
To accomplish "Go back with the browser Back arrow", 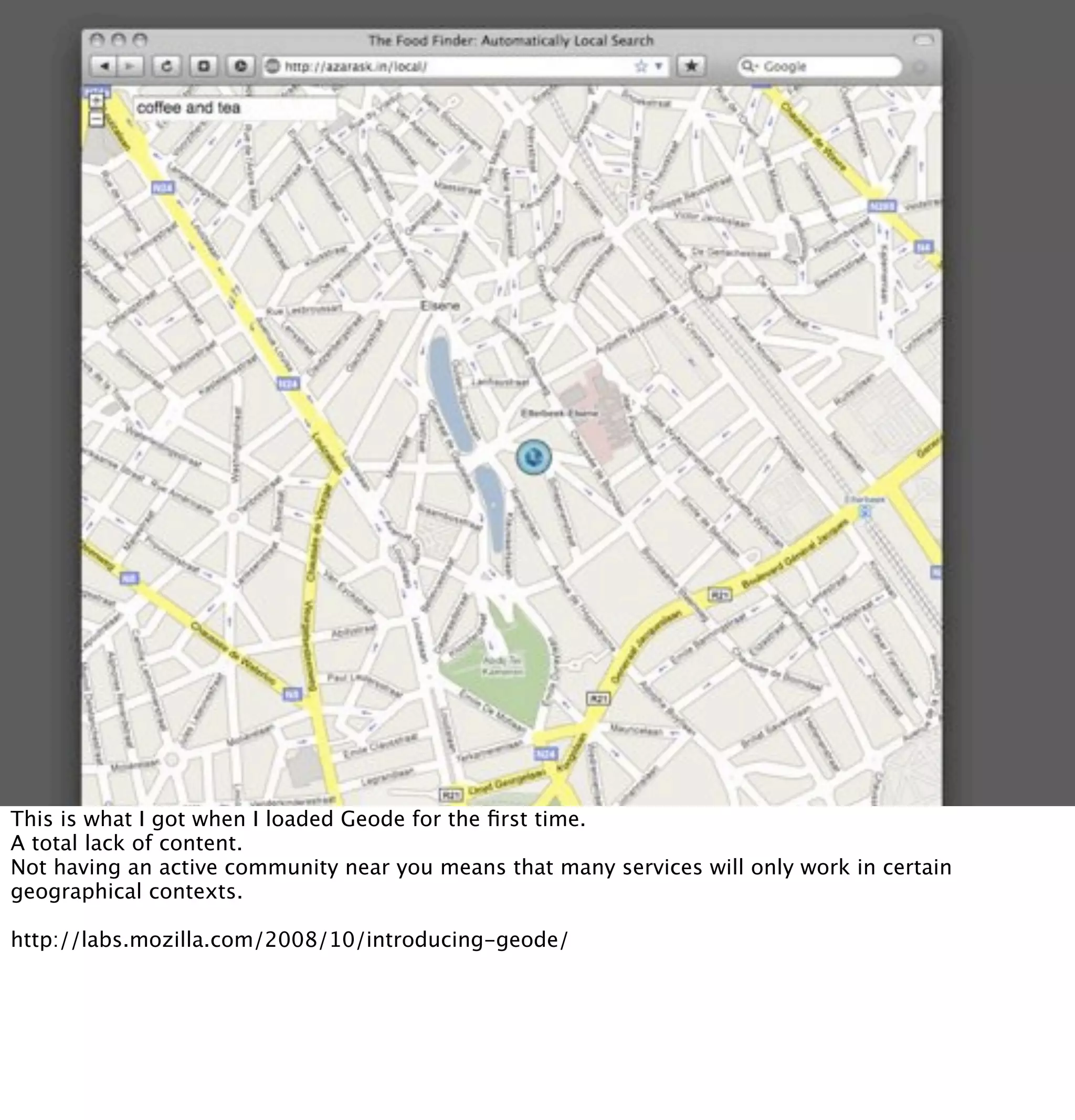I will pos(104,67).
